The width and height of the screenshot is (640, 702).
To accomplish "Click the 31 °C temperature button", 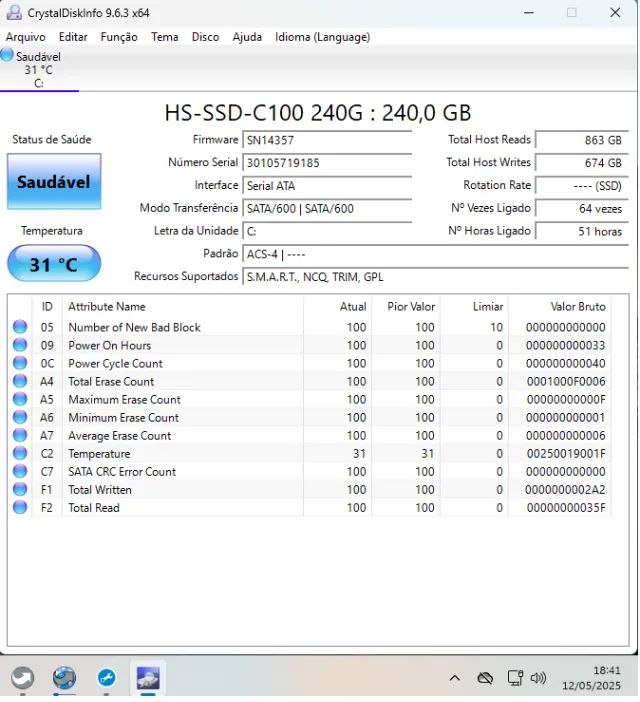I will [x=54, y=264].
